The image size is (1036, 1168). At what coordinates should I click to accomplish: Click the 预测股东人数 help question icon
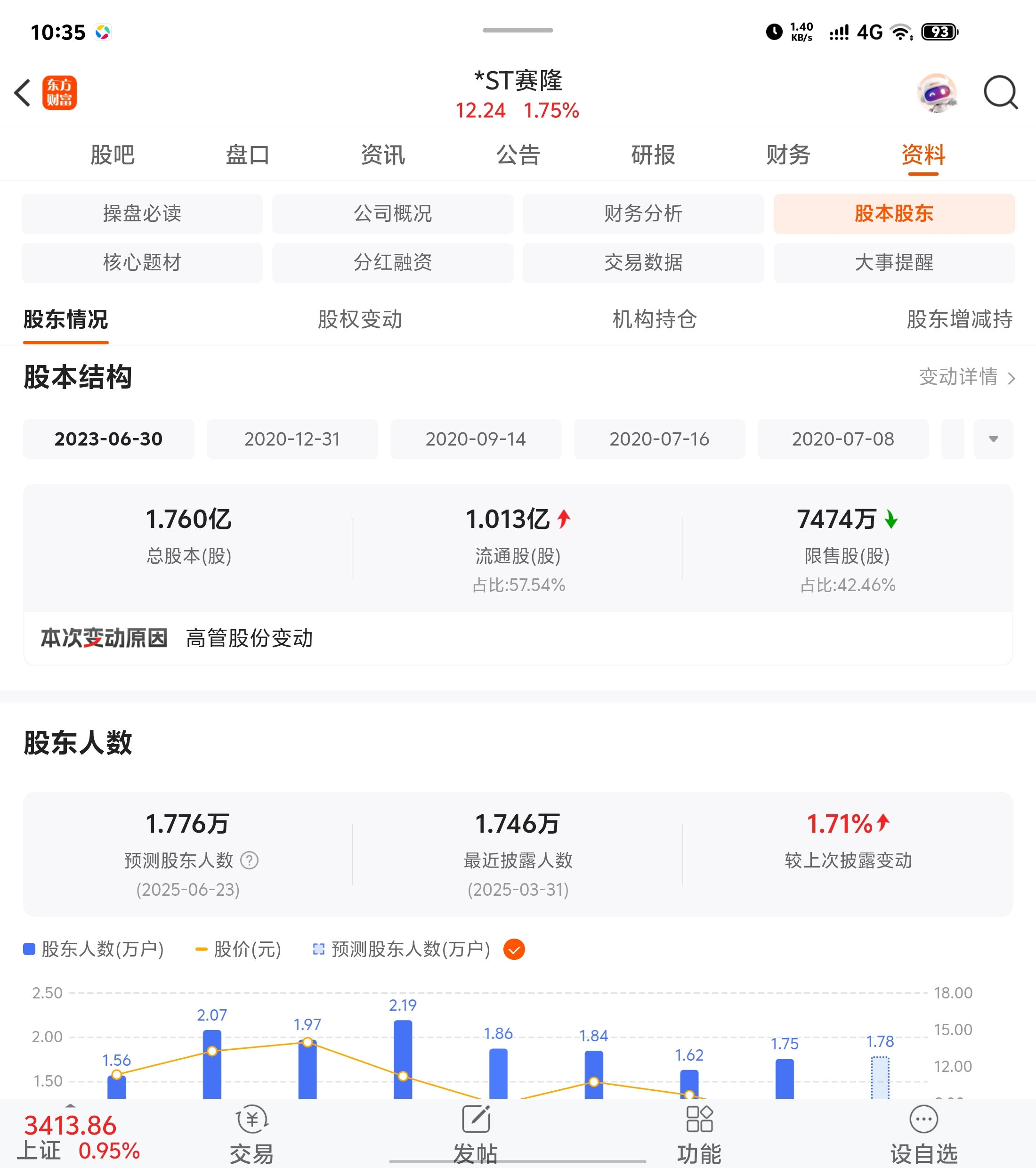249,860
